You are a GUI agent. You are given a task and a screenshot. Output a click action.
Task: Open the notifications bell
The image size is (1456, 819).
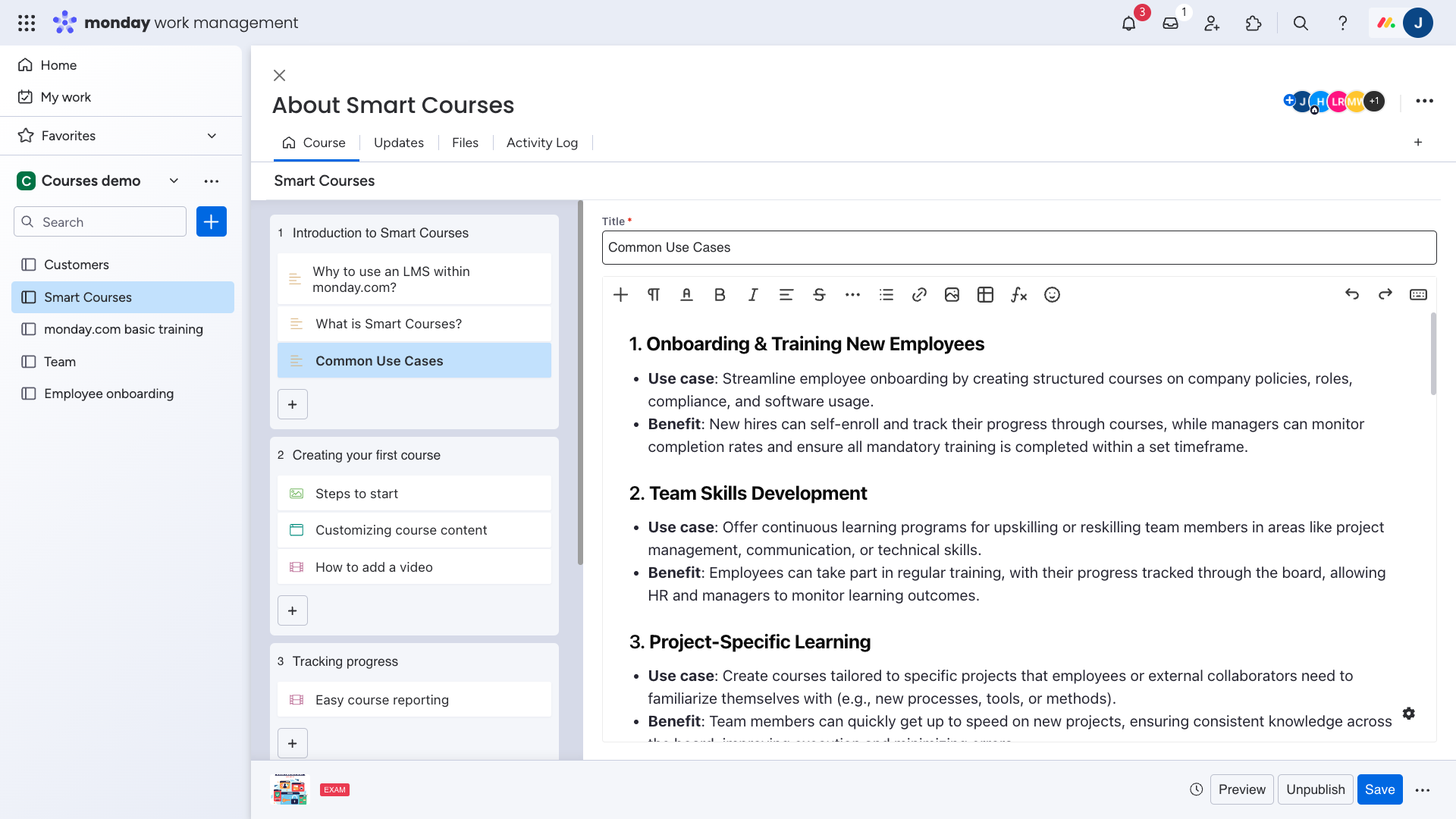(1128, 23)
